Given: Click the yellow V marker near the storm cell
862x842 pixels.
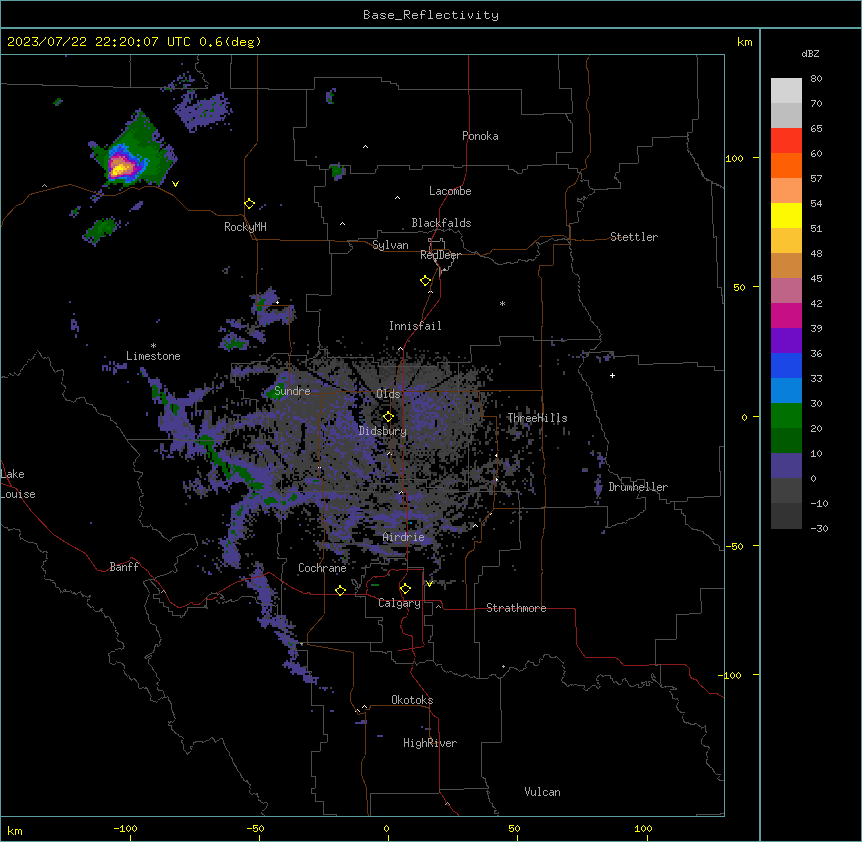Looking at the screenshot, I should point(175,184).
